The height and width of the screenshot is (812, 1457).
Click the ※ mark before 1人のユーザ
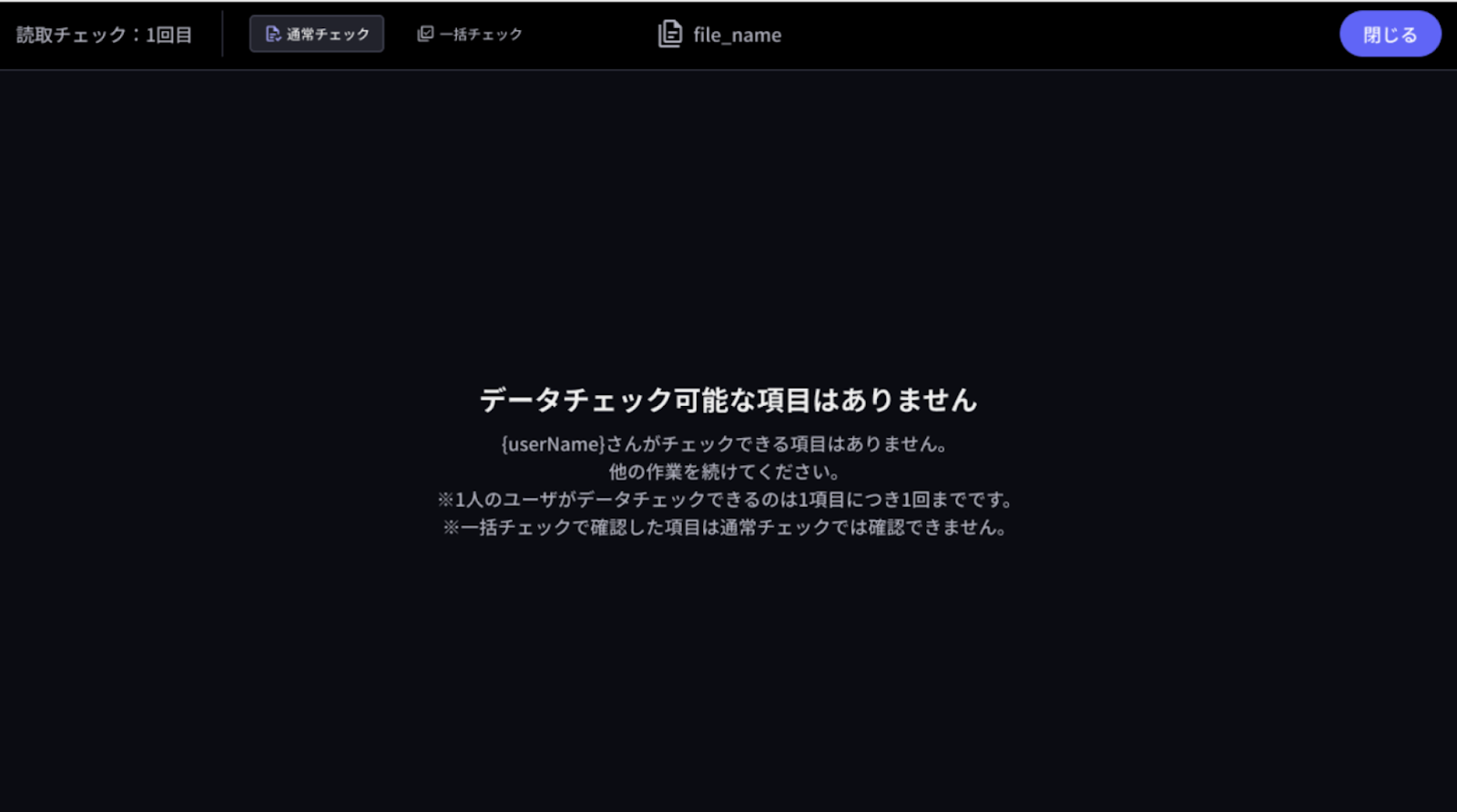coord(445,500)
